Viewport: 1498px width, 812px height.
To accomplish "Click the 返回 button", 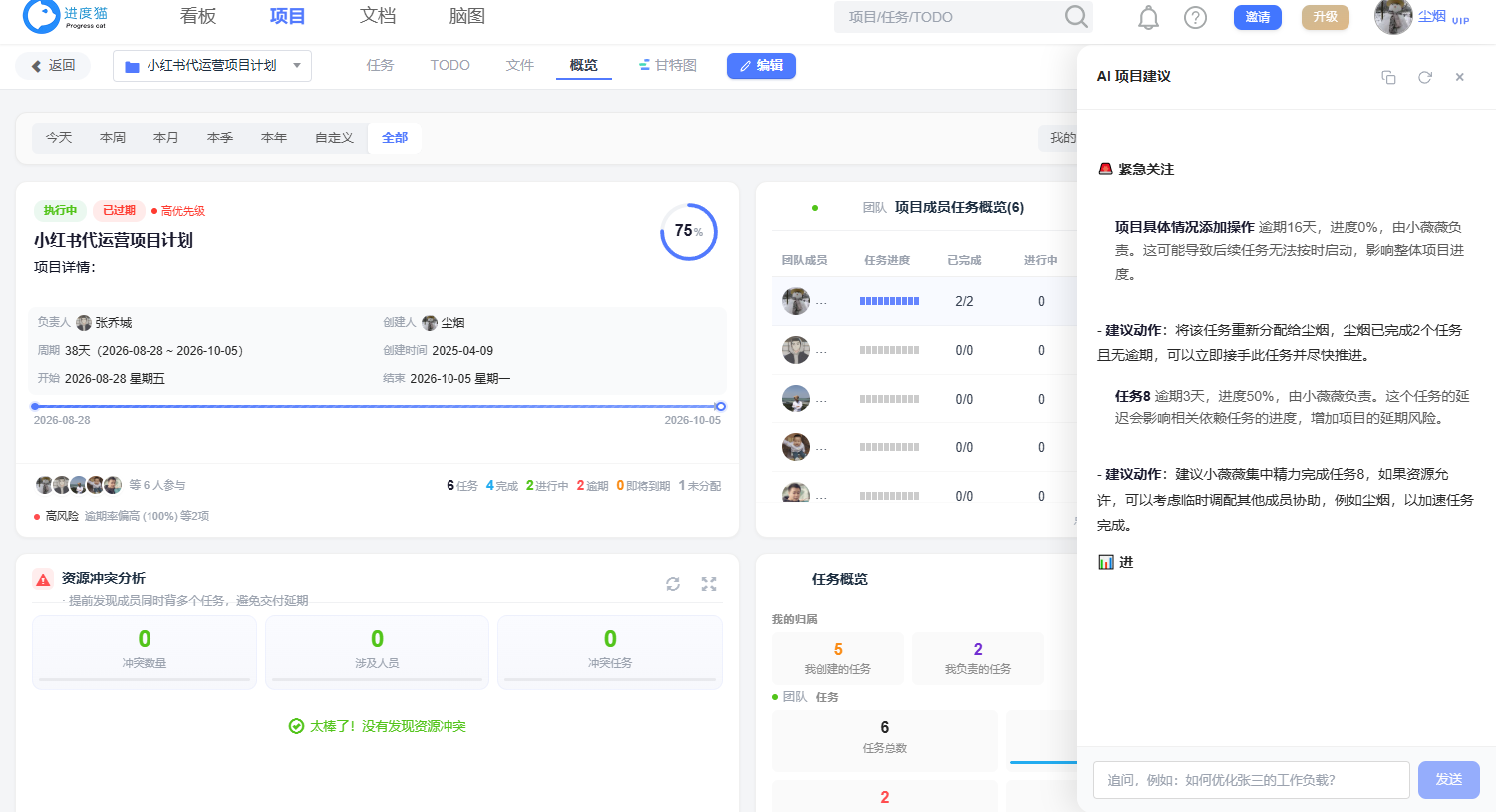I will coord(53,66).
